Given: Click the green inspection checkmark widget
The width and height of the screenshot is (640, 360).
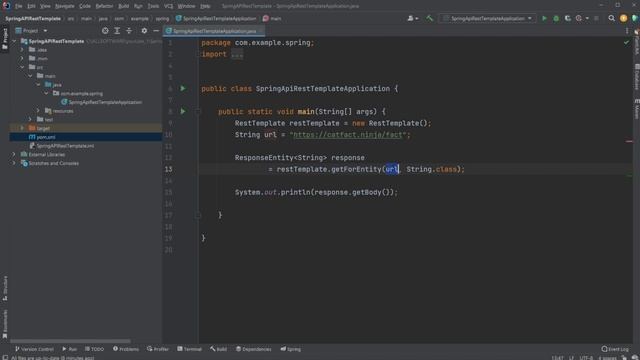Looking at the screenshot, I should pyautogui.click(x=626, y=42).
